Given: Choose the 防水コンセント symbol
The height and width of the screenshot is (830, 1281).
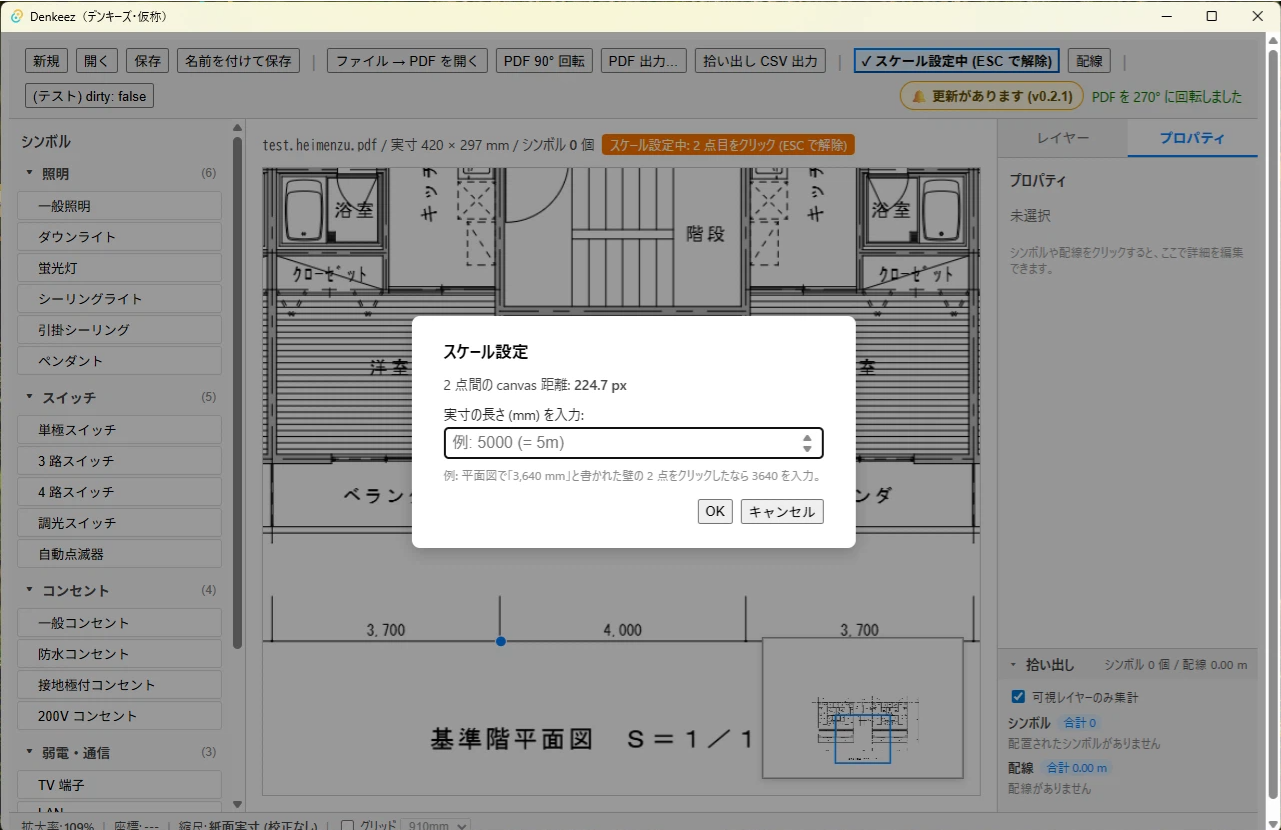Looking at the screenshot, I should coord(119,654).
